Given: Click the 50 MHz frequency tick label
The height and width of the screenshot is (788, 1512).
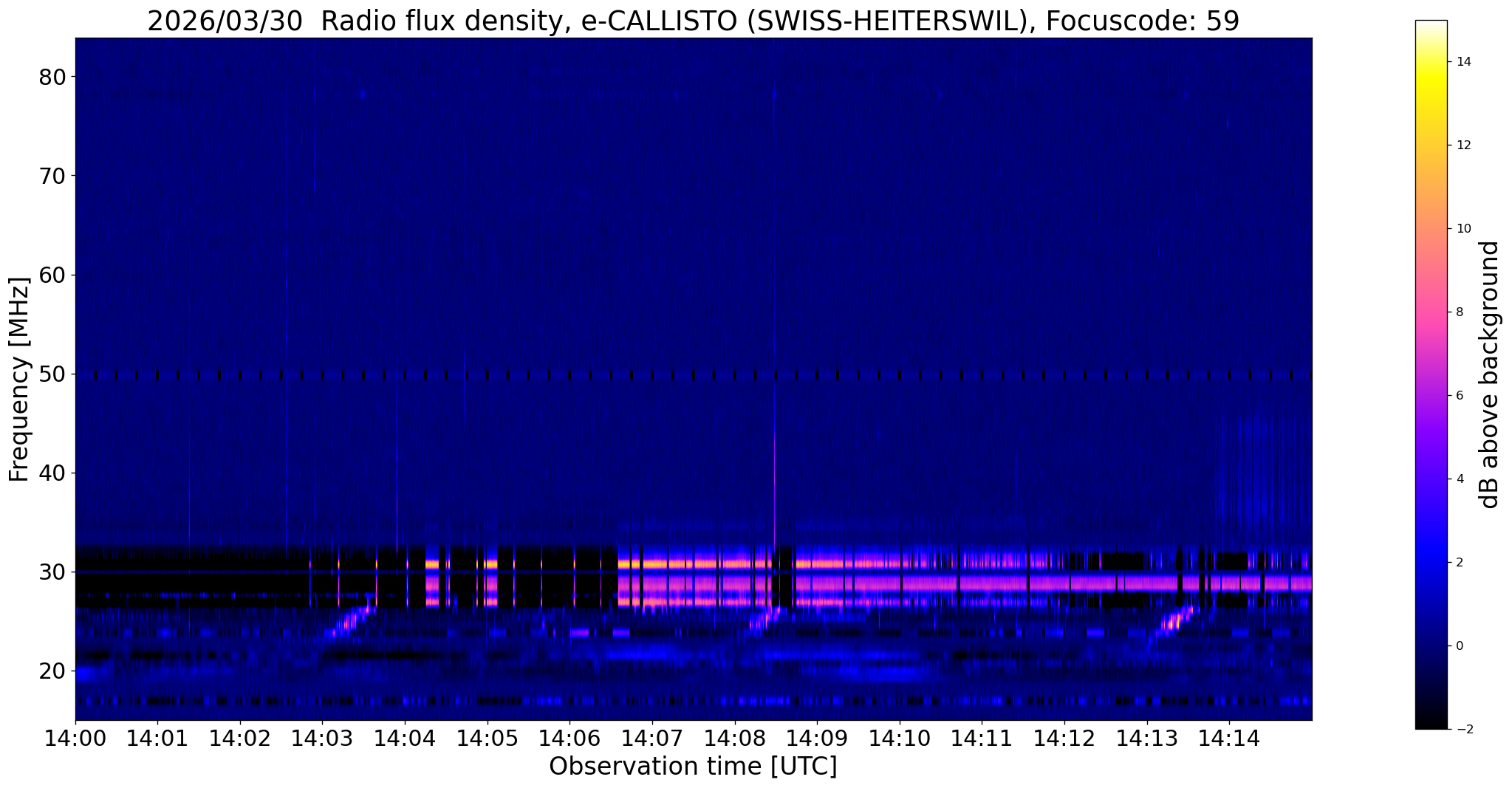Looking at the screenshot, I should point(52,374).
